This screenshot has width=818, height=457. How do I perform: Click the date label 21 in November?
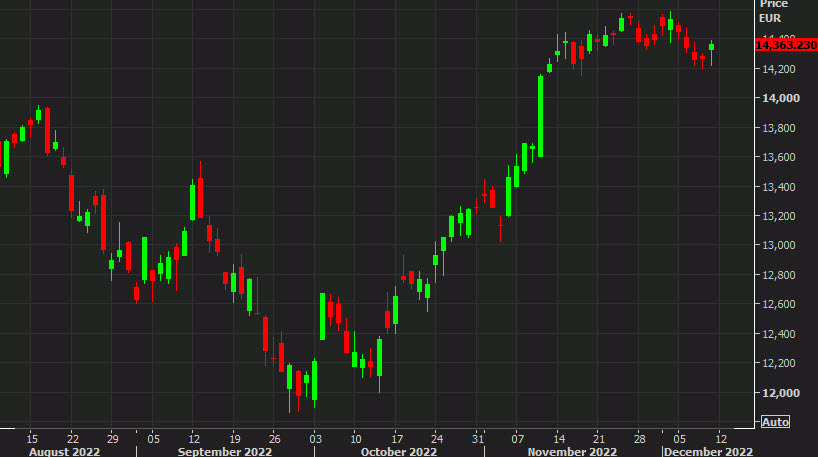coord(599,439)
